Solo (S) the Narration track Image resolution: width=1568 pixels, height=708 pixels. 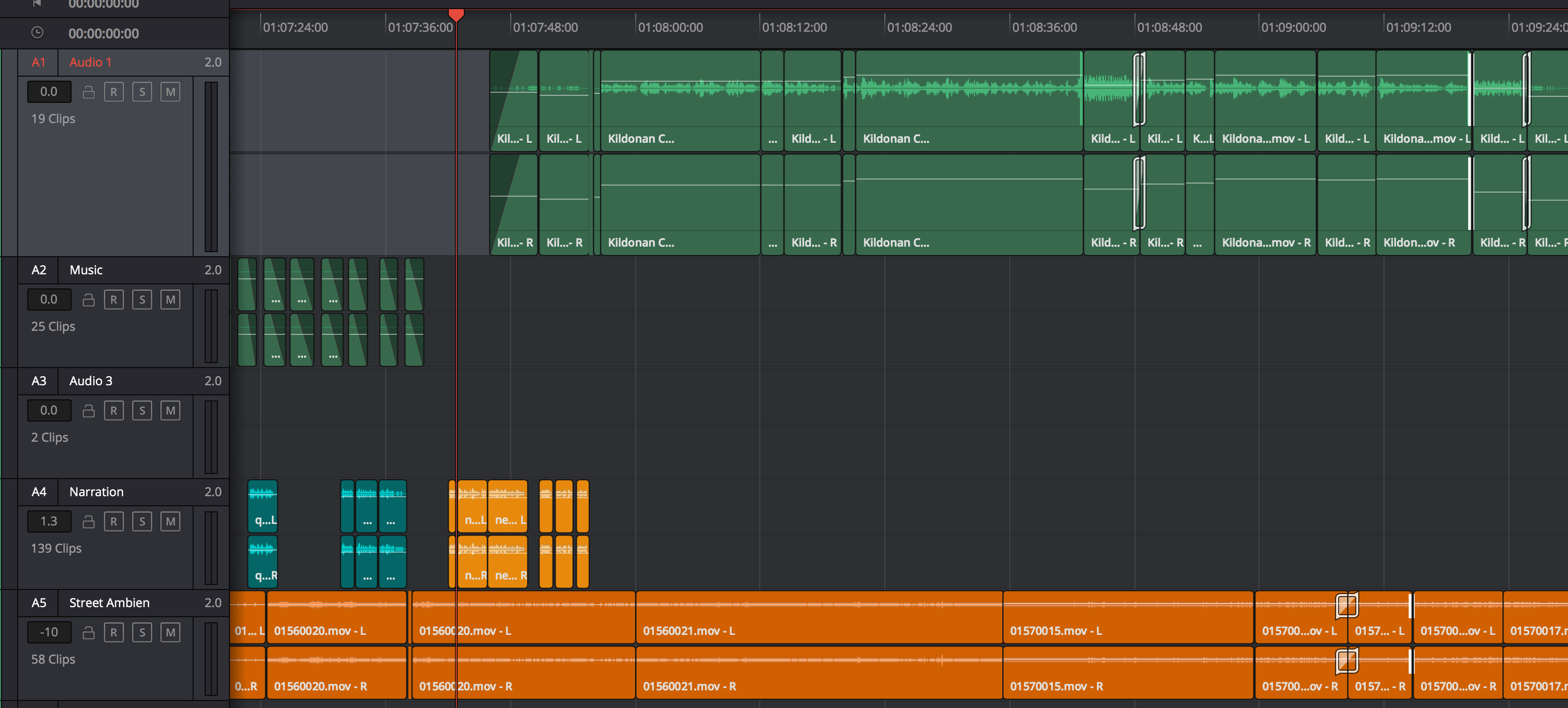[x=142, y=522]
